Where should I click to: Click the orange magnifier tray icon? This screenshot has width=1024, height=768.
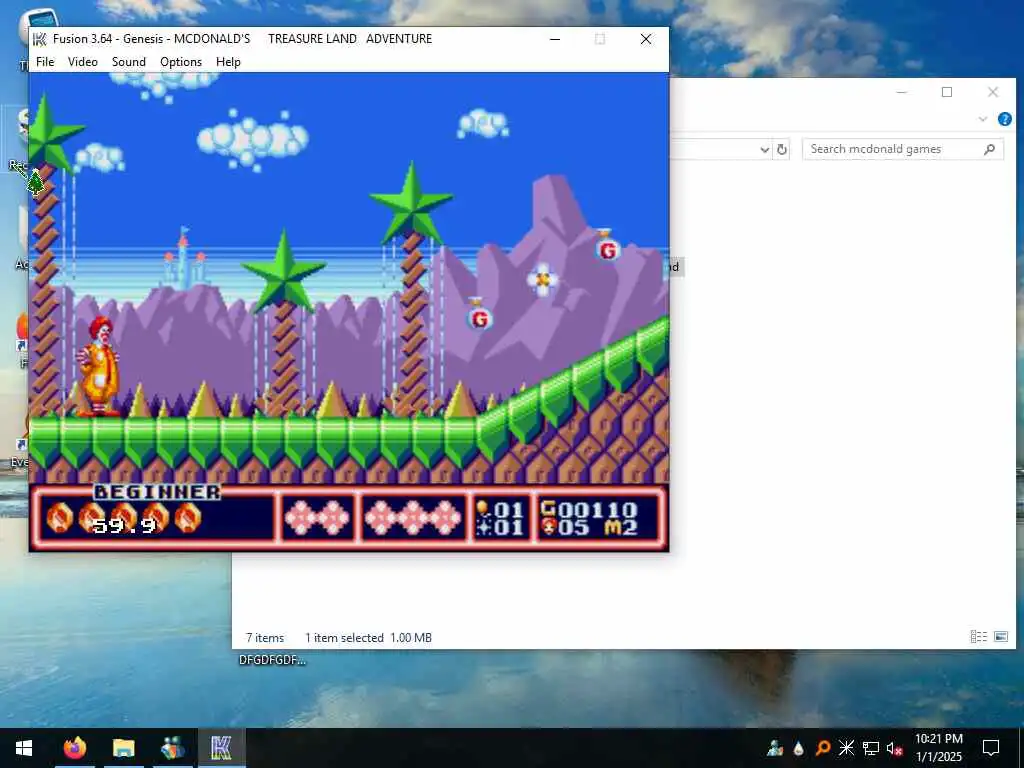[x=823, y=748]
